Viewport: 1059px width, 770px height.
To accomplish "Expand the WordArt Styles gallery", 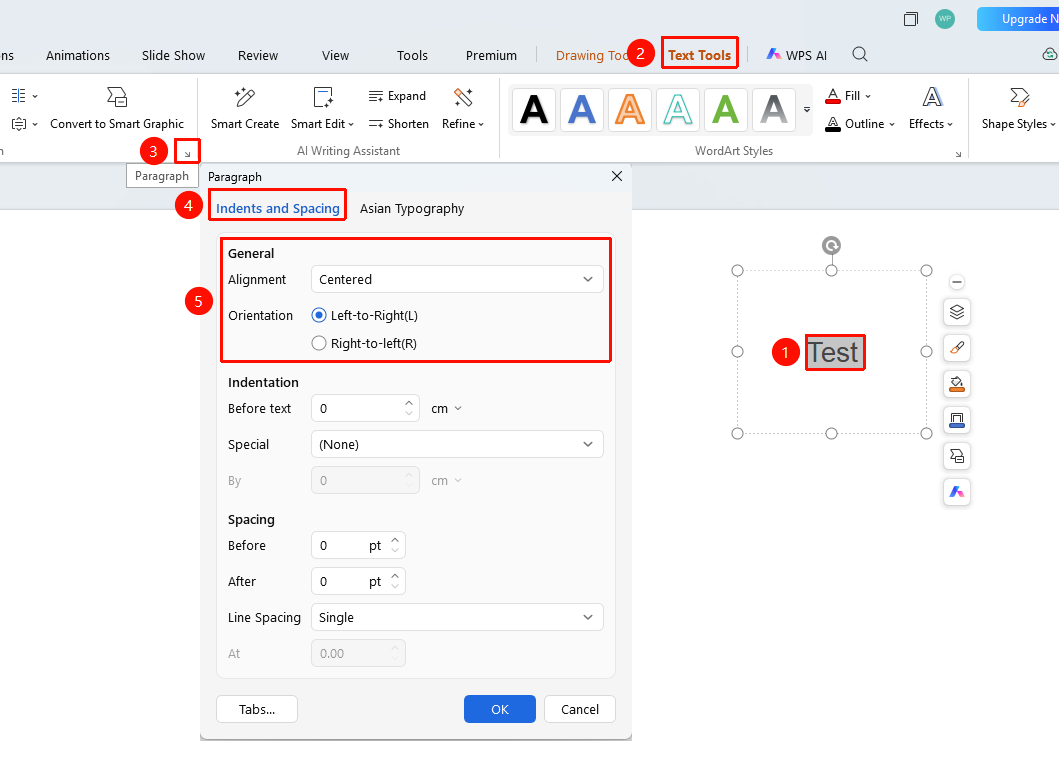I will 807,109.
